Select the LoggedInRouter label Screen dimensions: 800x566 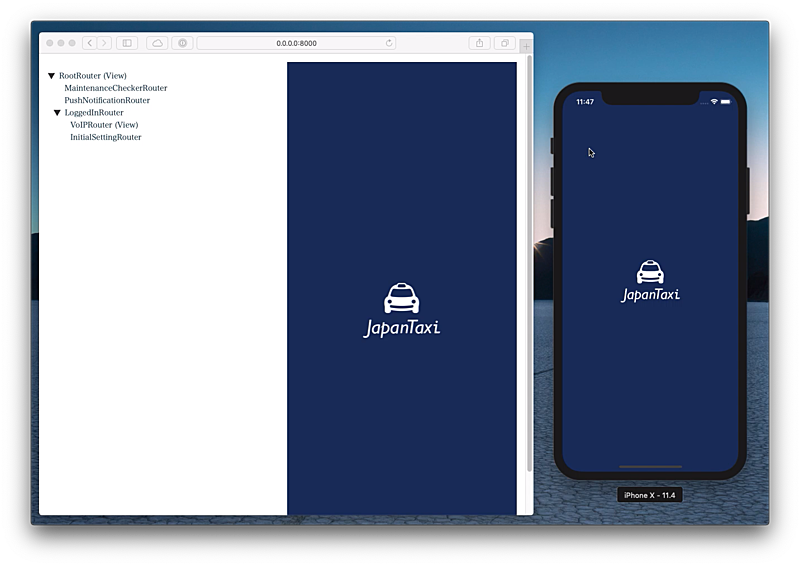pyautogui.click(x=94, y=112)
